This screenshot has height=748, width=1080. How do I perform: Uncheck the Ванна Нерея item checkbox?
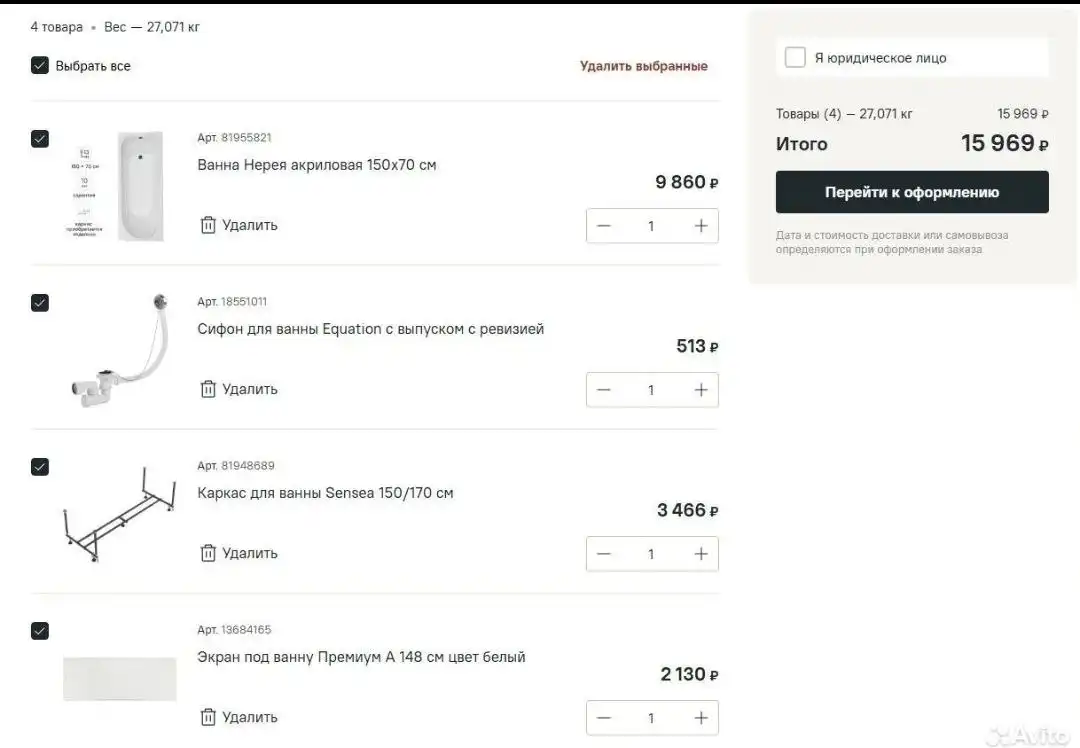pyautogui.click(x=39, y=138)
